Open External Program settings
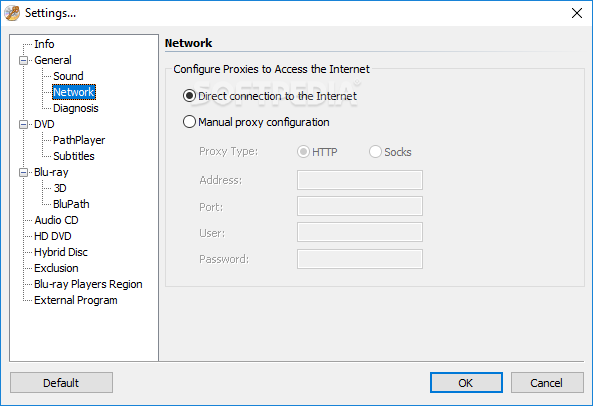This screenshot has width=593, height=406. (76, 300)
